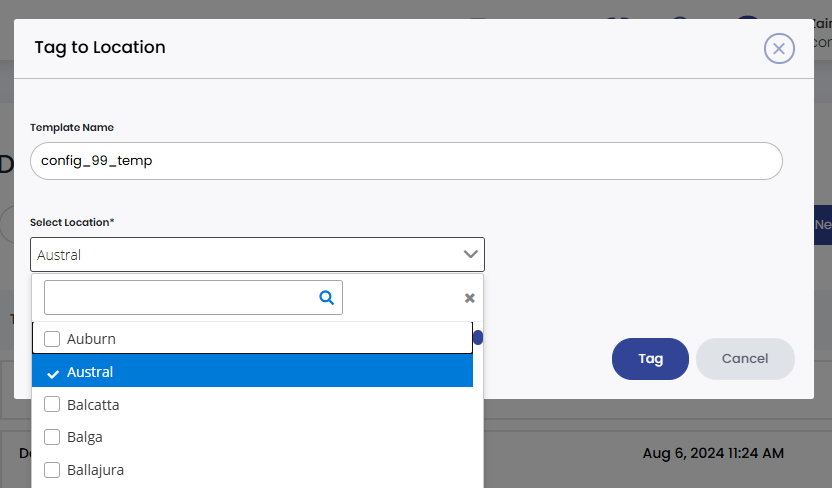
Task: Click the Aug 6, 2024 11:24 AM timestamp
Action: tap(713, 454)
